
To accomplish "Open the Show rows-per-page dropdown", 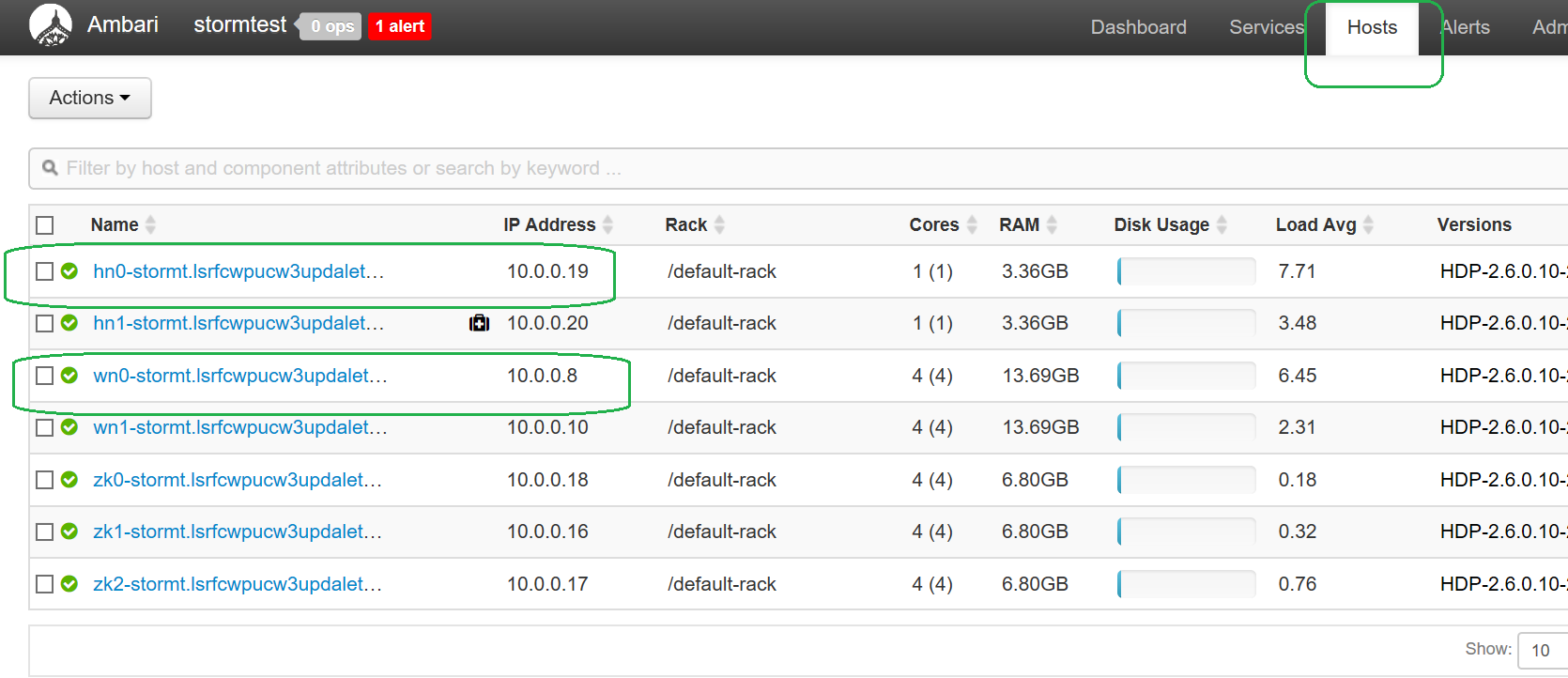I will 1542,650.
